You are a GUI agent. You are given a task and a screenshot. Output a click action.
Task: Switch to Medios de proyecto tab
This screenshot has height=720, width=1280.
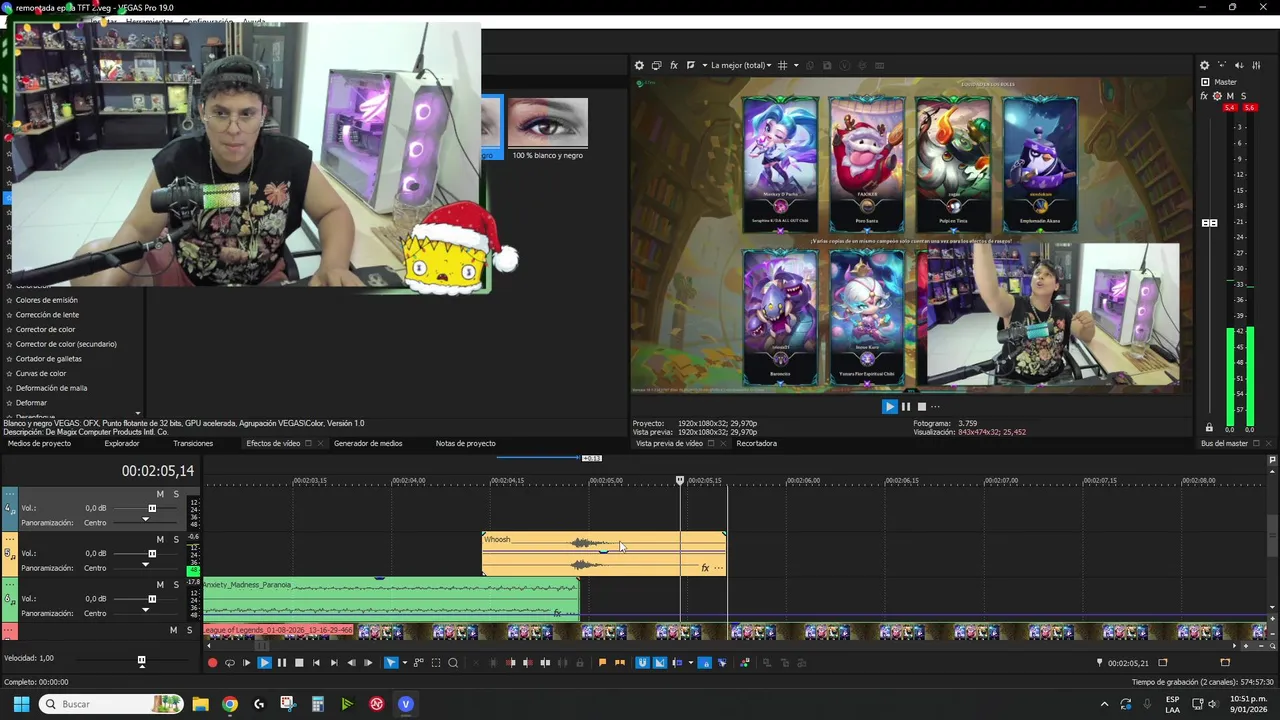click(39, 443)
